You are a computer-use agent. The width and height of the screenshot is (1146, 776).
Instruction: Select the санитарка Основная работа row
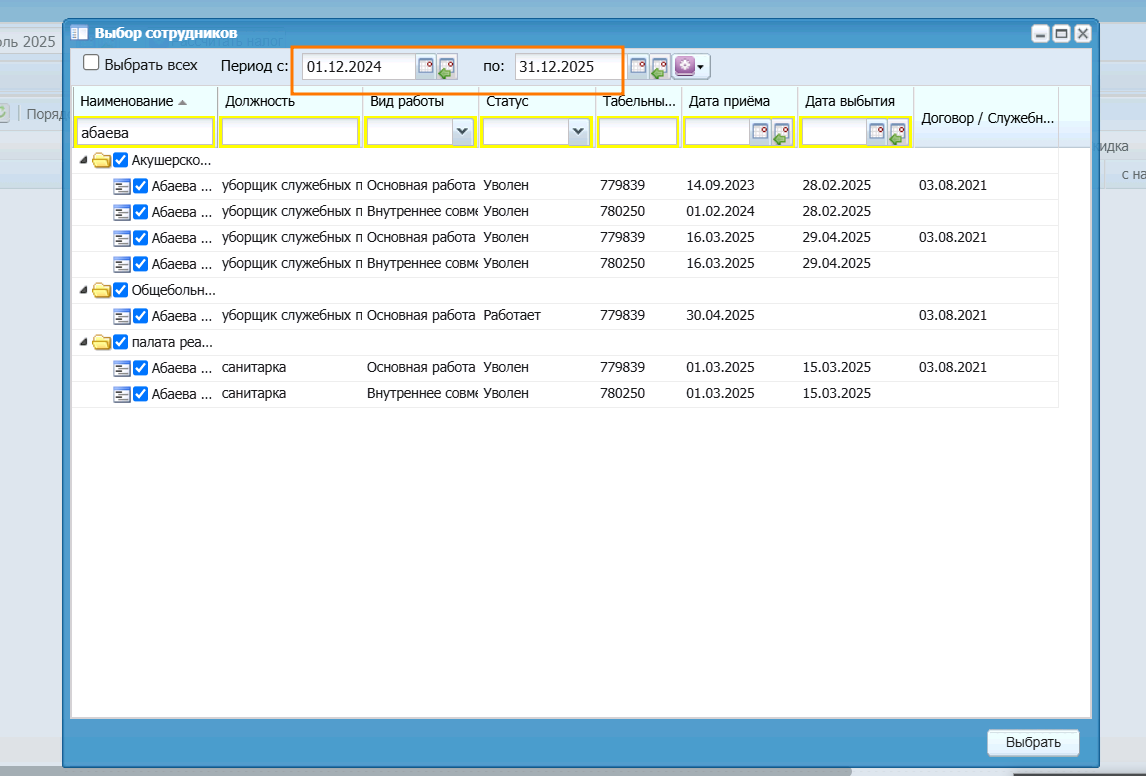coord(565,368)
